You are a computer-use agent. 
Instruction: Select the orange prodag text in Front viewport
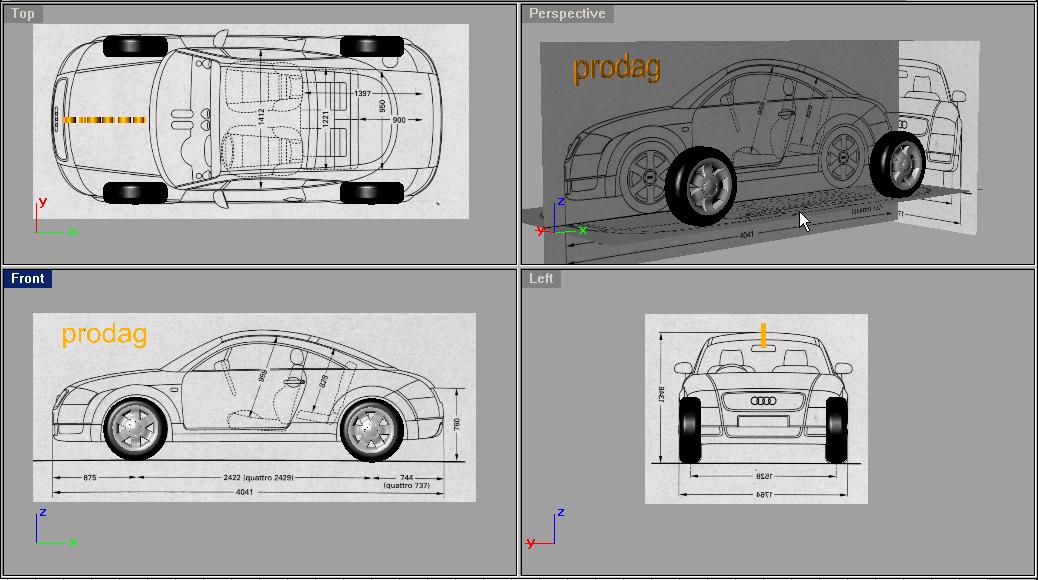tap(104, 334)
